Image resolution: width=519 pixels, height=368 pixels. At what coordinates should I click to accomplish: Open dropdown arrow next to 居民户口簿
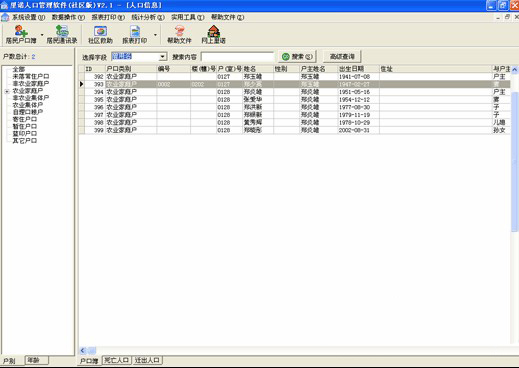click(42, 35)
